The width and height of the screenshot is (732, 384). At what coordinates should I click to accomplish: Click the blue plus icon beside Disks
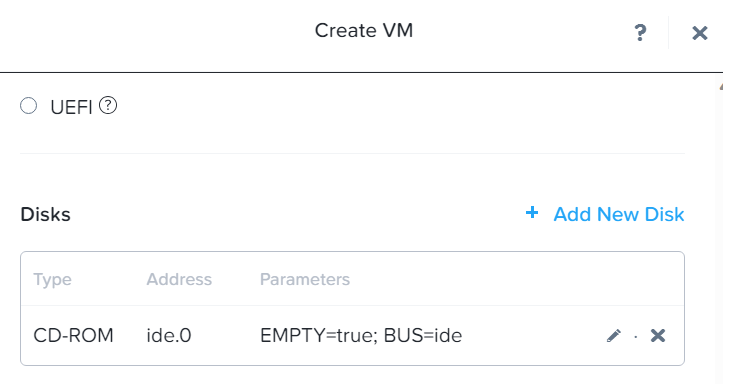click(x=532, y=213)
